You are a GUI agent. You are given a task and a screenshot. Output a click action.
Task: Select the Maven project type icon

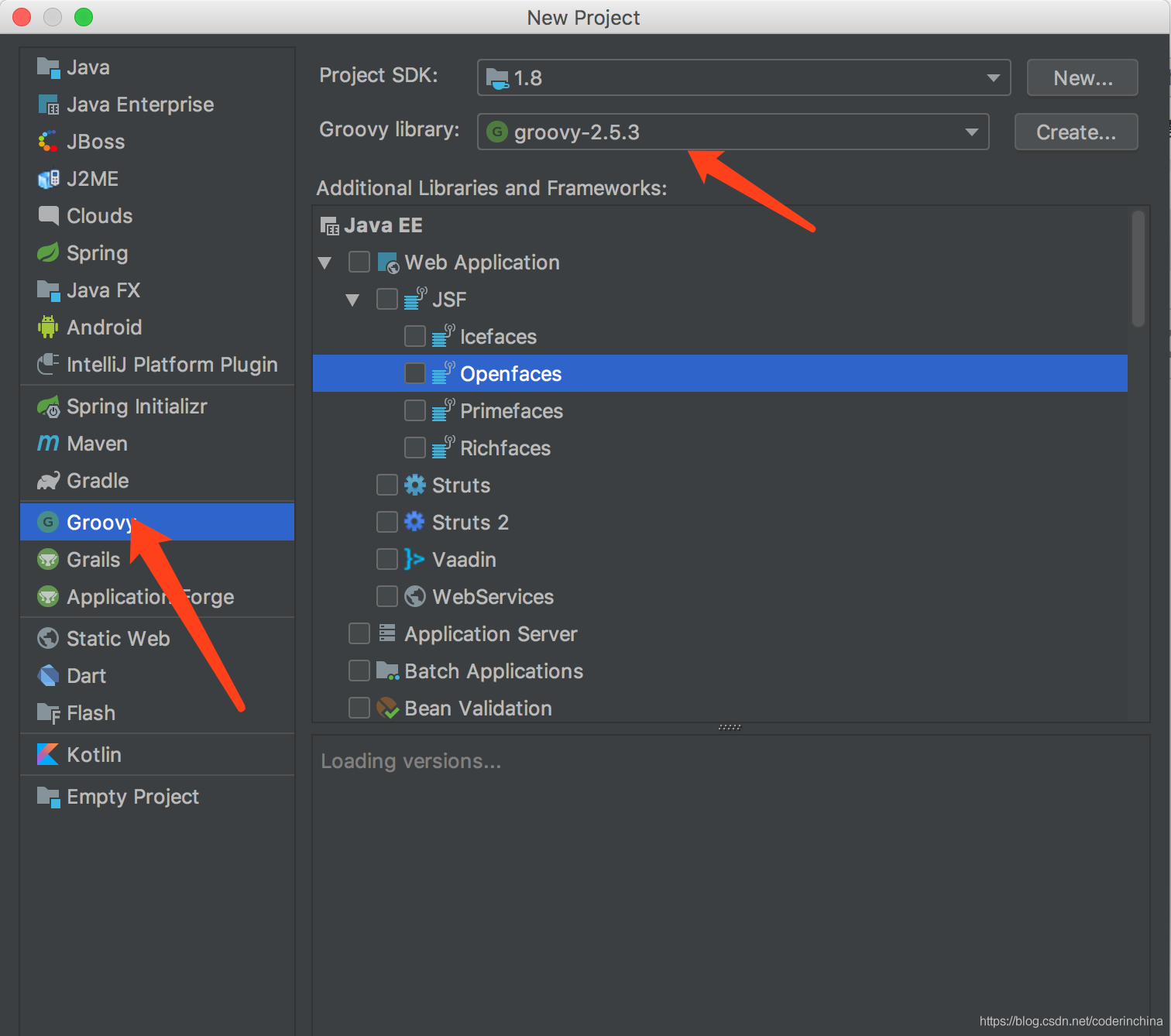pos(47,443)
